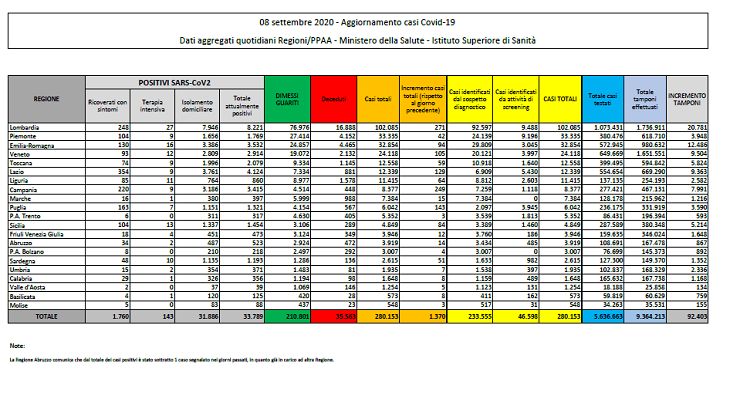Image resolution: width=740 pixels, height=420 pixels.
Task: Select the orange Casi totali header
Action: [377, 99]
